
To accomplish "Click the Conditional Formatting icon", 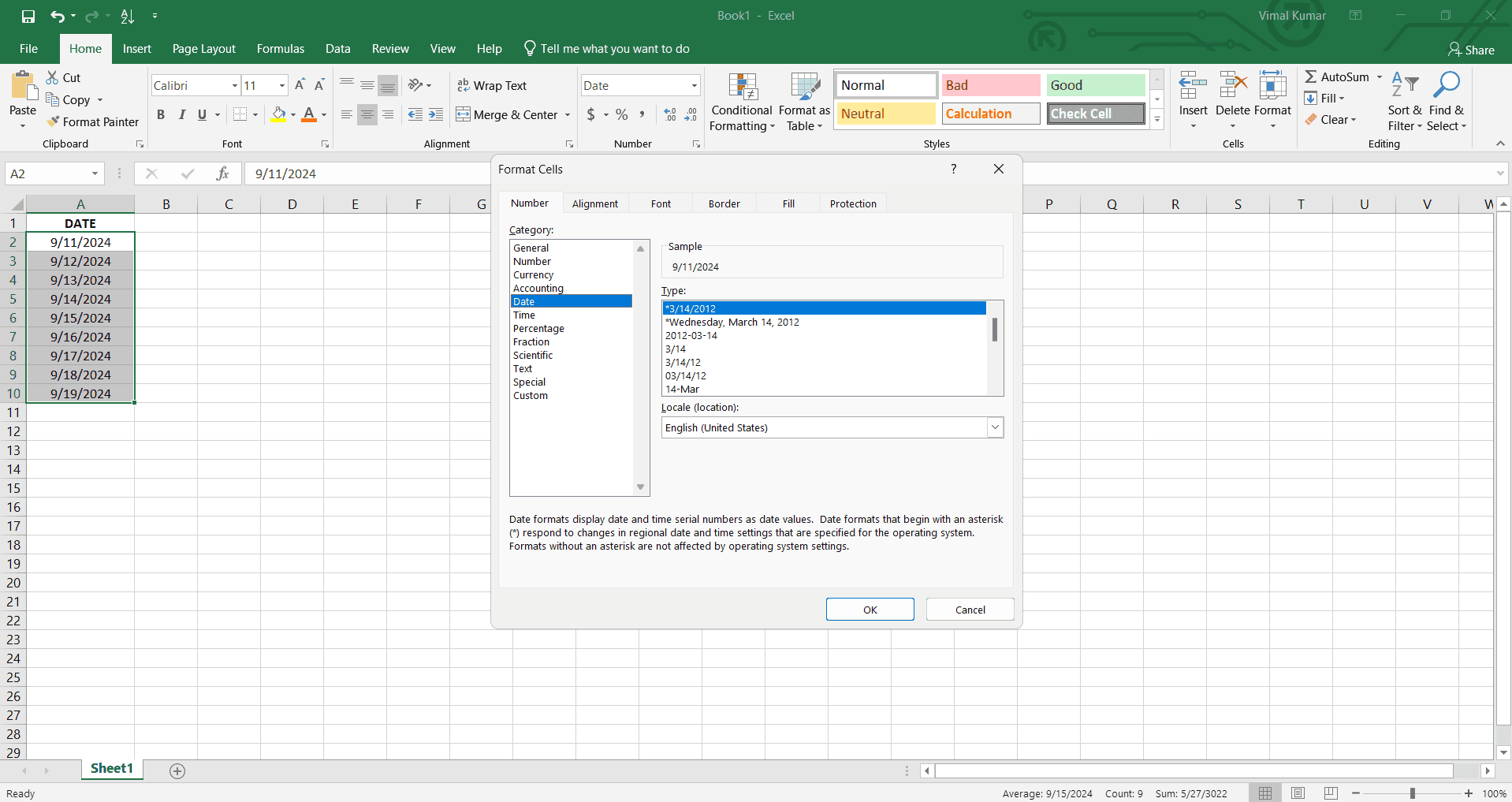I will coord(741,88).
